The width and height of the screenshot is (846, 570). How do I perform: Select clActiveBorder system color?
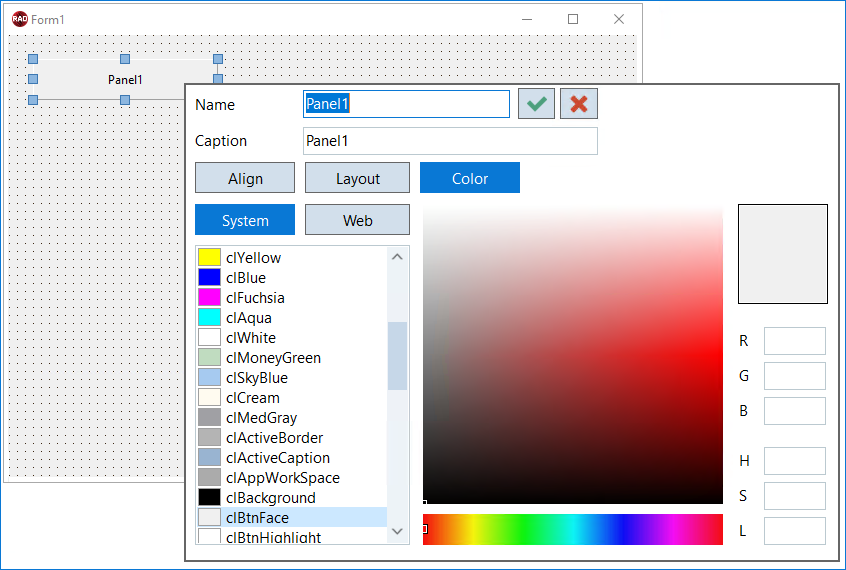point(292,437)
